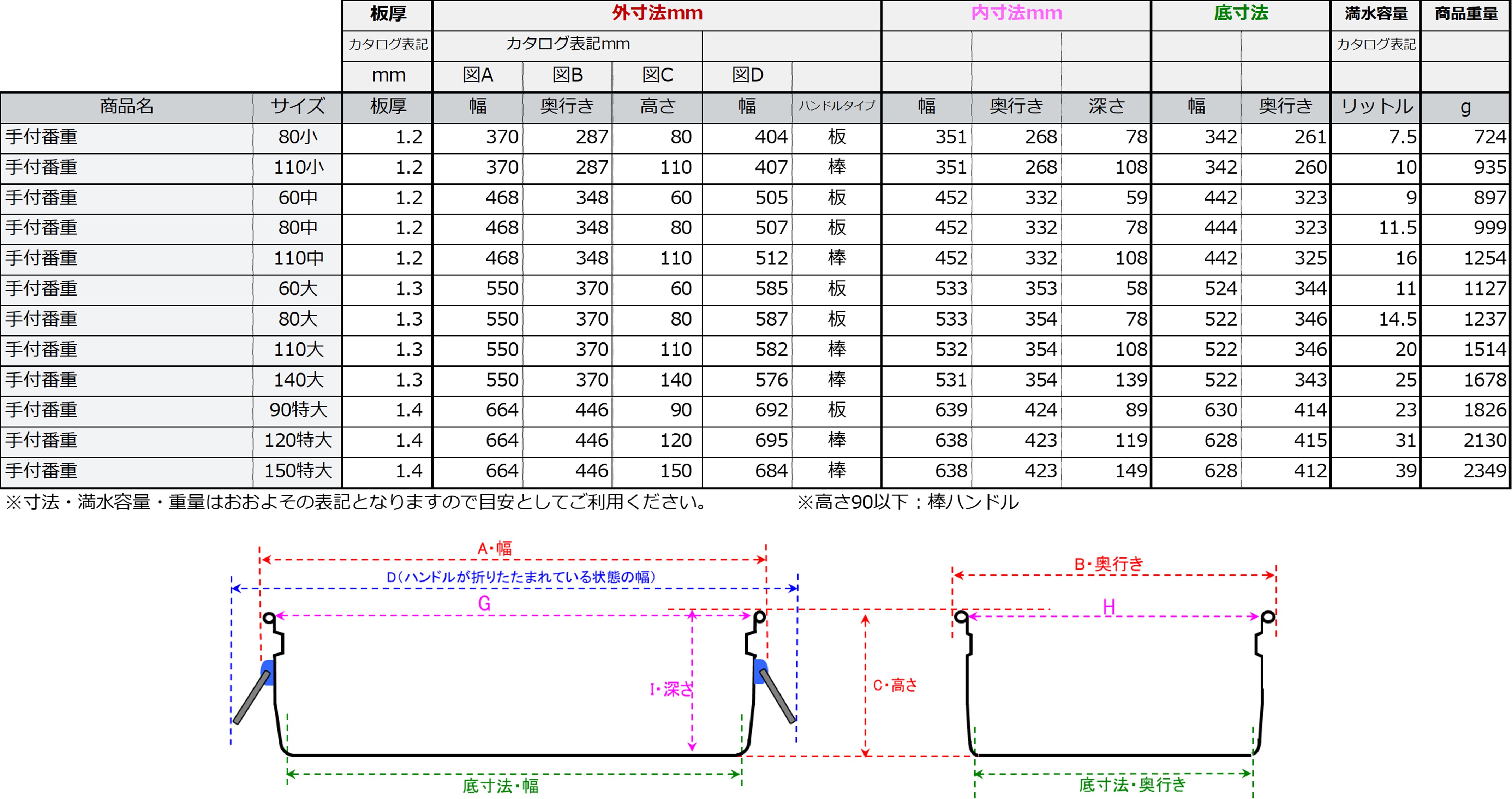1512x799 pixels.
Task: Click the C・高さ label in diagram
Action: point(895,685)
